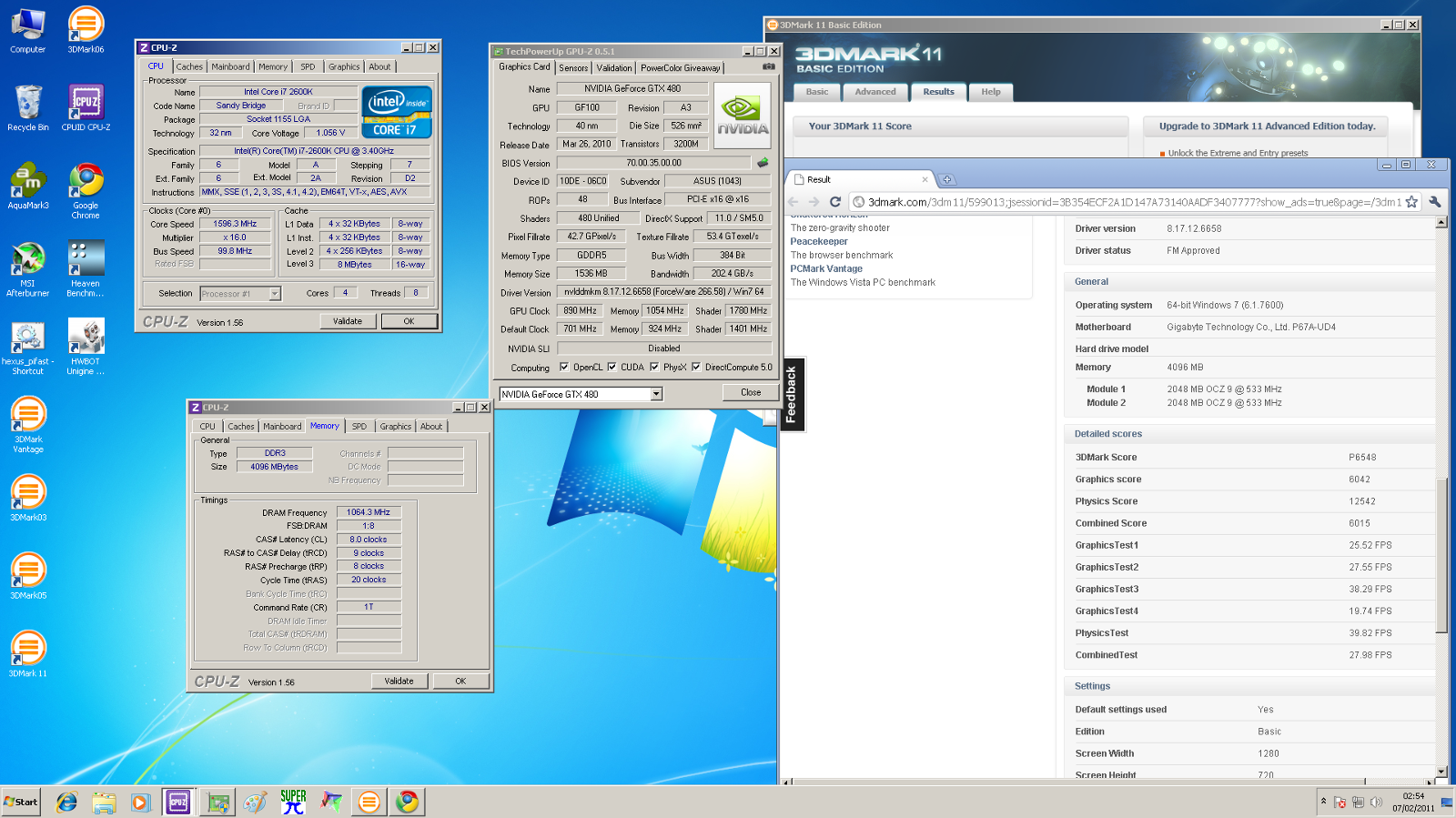The image size is (1456, 818).
Task: Expand the hidden tray icons arrow
Action: [1323, 801]
